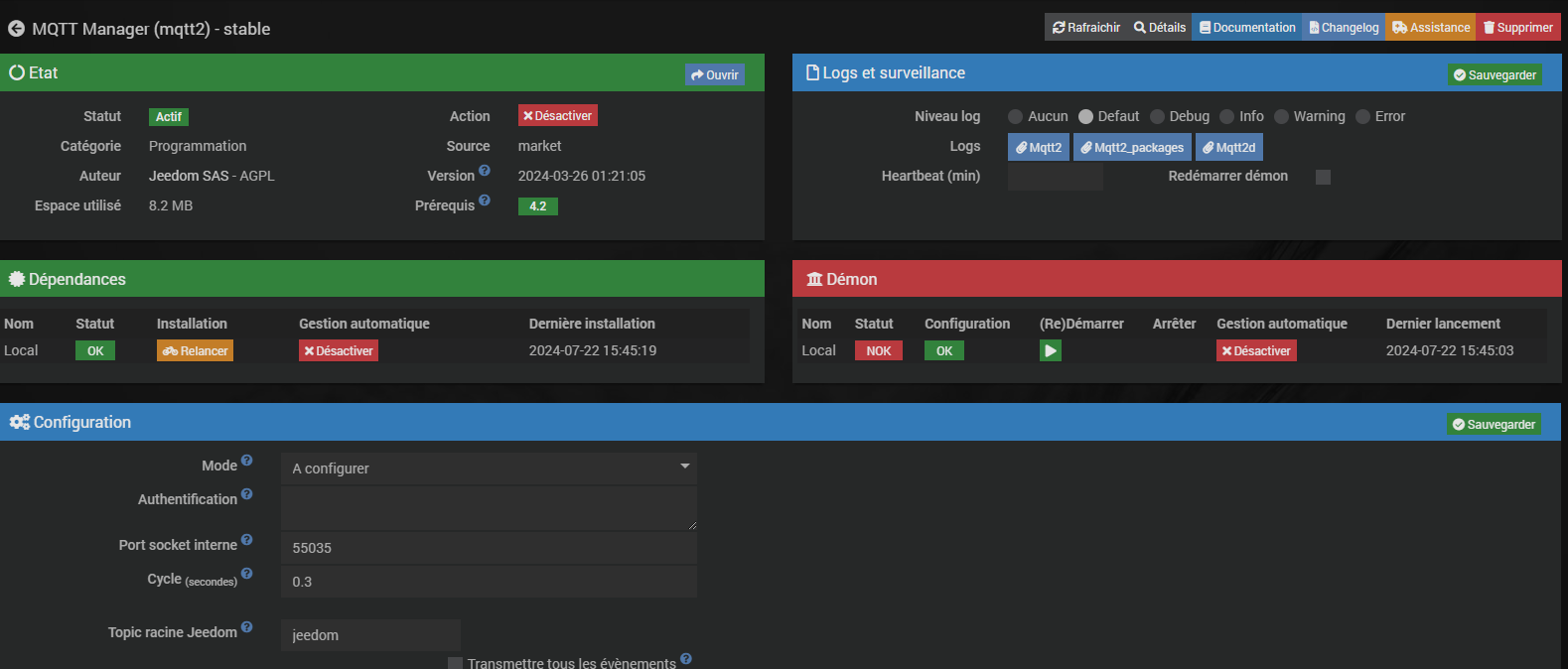Click the Heartbeat (min) input field

pyautogui.click(x=1055, y=177)
